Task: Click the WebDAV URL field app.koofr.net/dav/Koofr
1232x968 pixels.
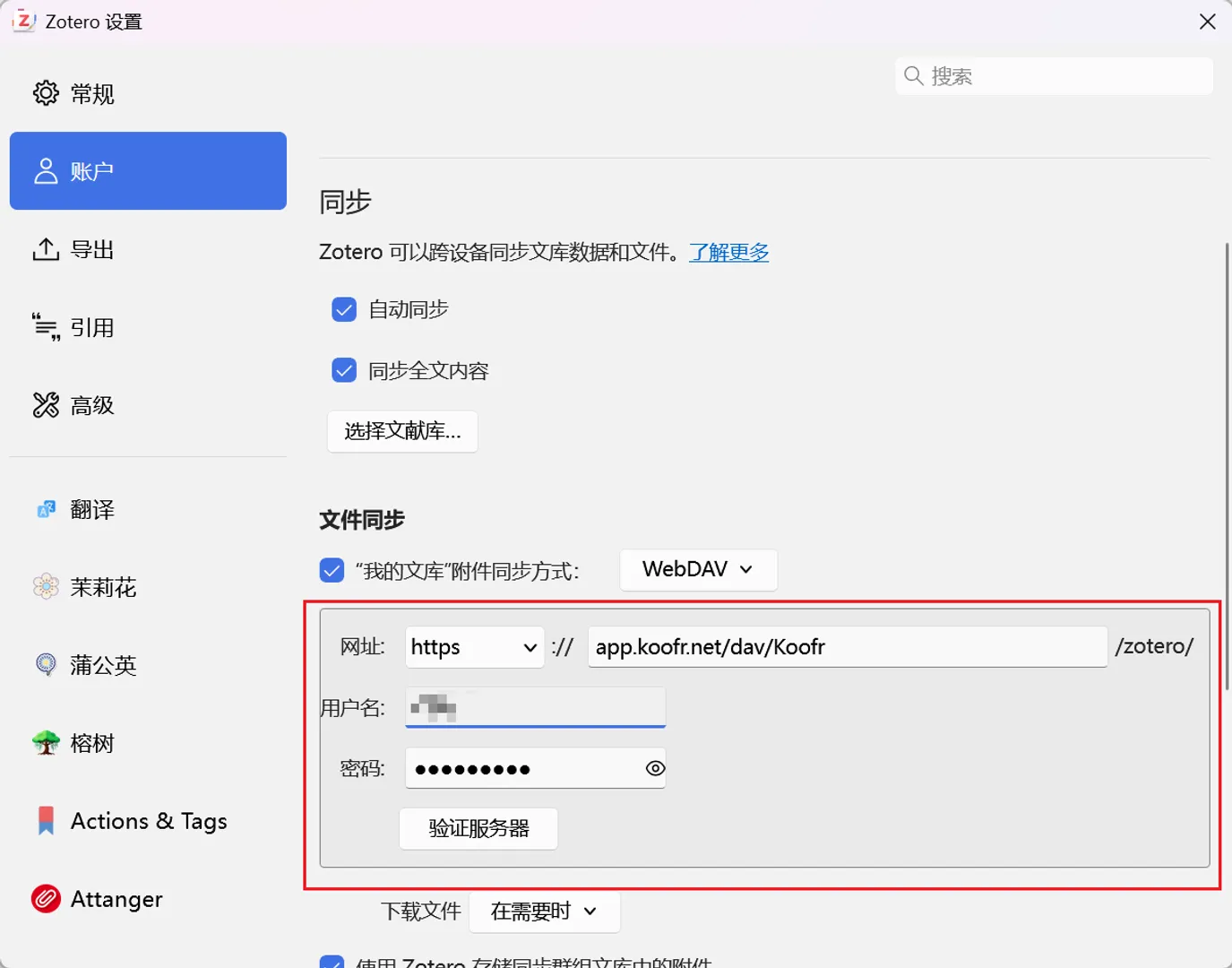Action: point(848,647)
